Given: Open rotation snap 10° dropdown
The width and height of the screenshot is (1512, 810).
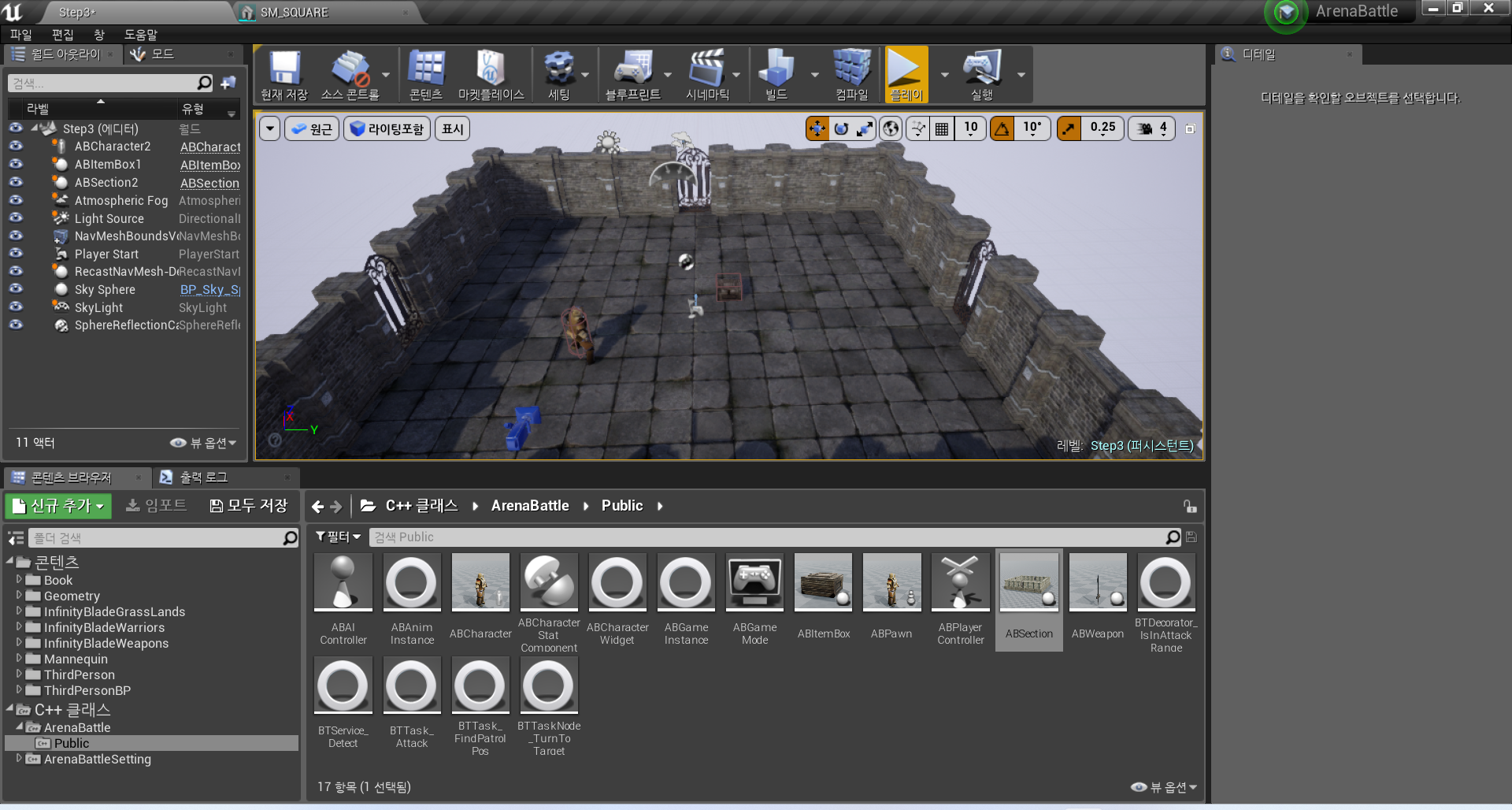Looking at the screenshot, I should point(1032,128).
